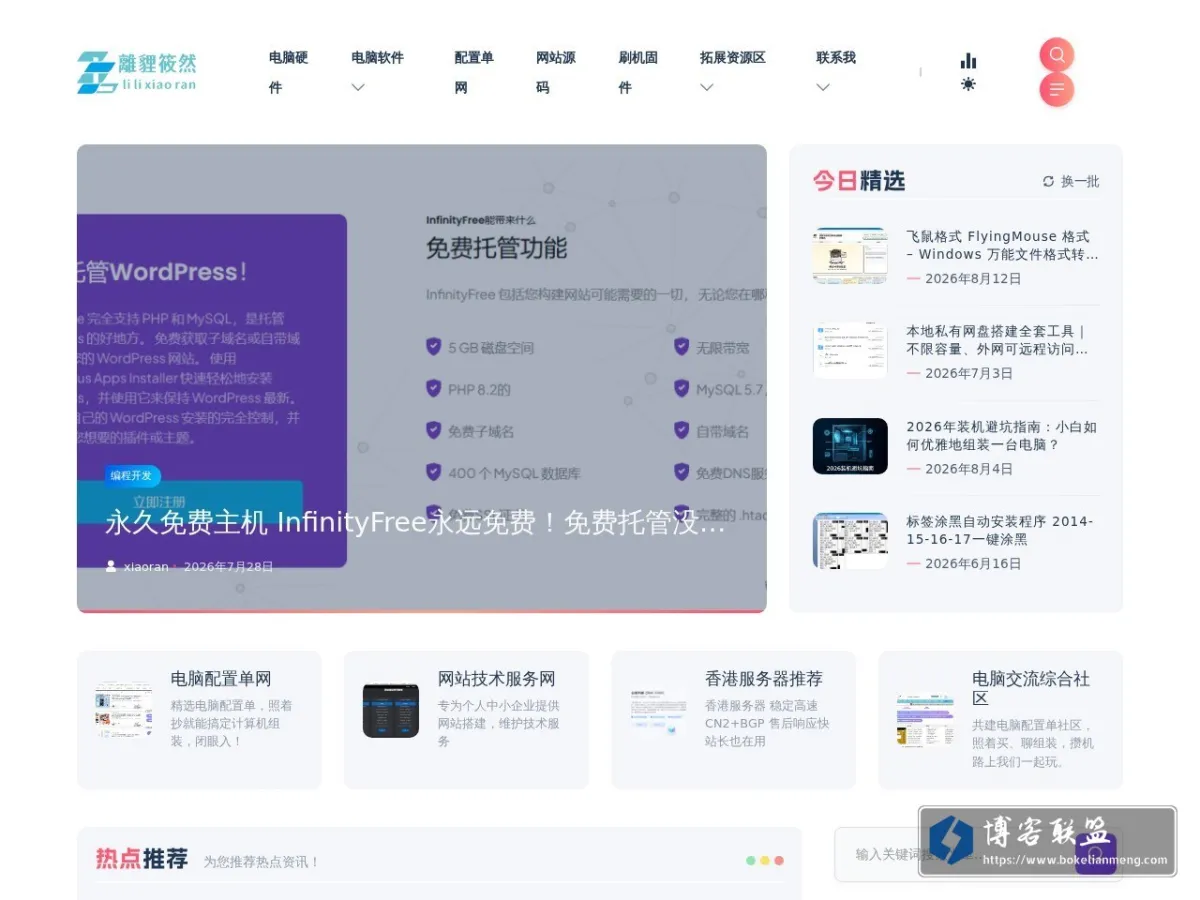Expand the 电脑软件 dropdown chevron
This screenshot has height=900, width=1200.
(358, 87)
